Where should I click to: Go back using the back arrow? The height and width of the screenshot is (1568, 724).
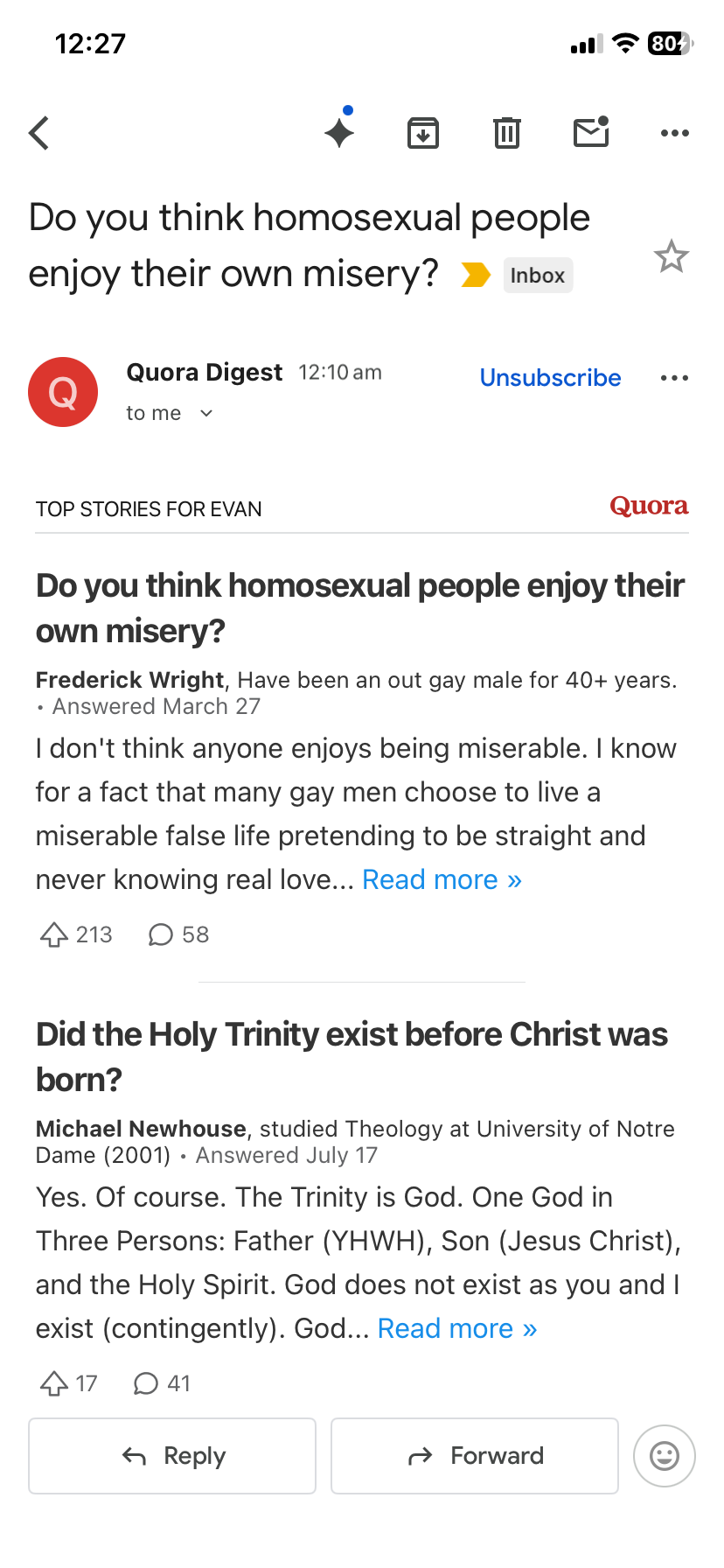[x=39, y=134]
